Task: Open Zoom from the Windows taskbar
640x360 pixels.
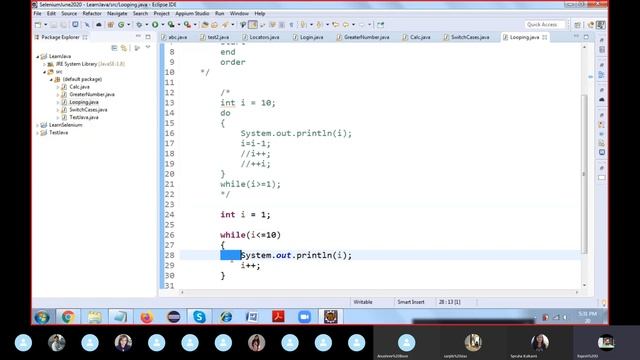Action: coord(304,317)
